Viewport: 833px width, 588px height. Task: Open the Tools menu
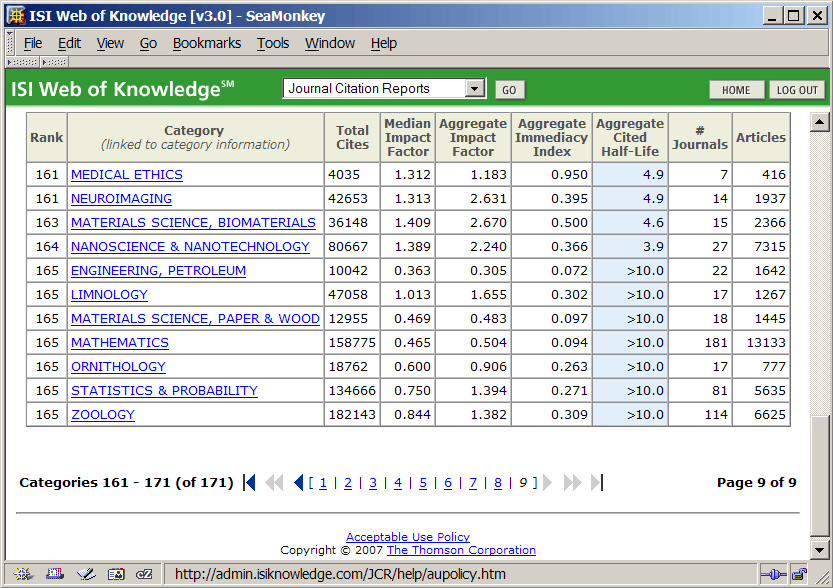[273, 43]
